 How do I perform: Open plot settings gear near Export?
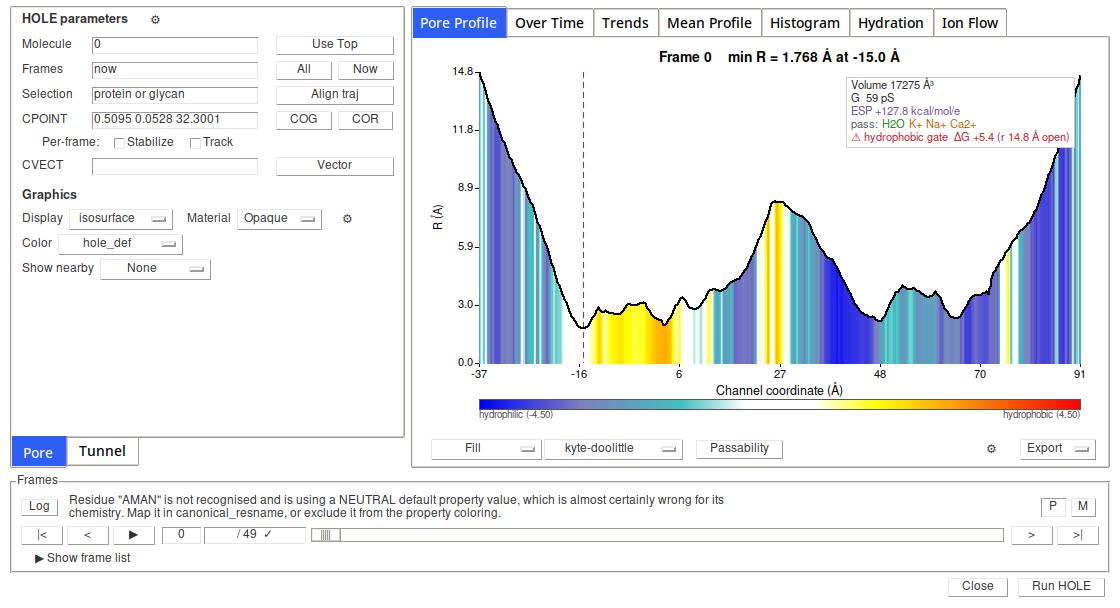point(991,449)
